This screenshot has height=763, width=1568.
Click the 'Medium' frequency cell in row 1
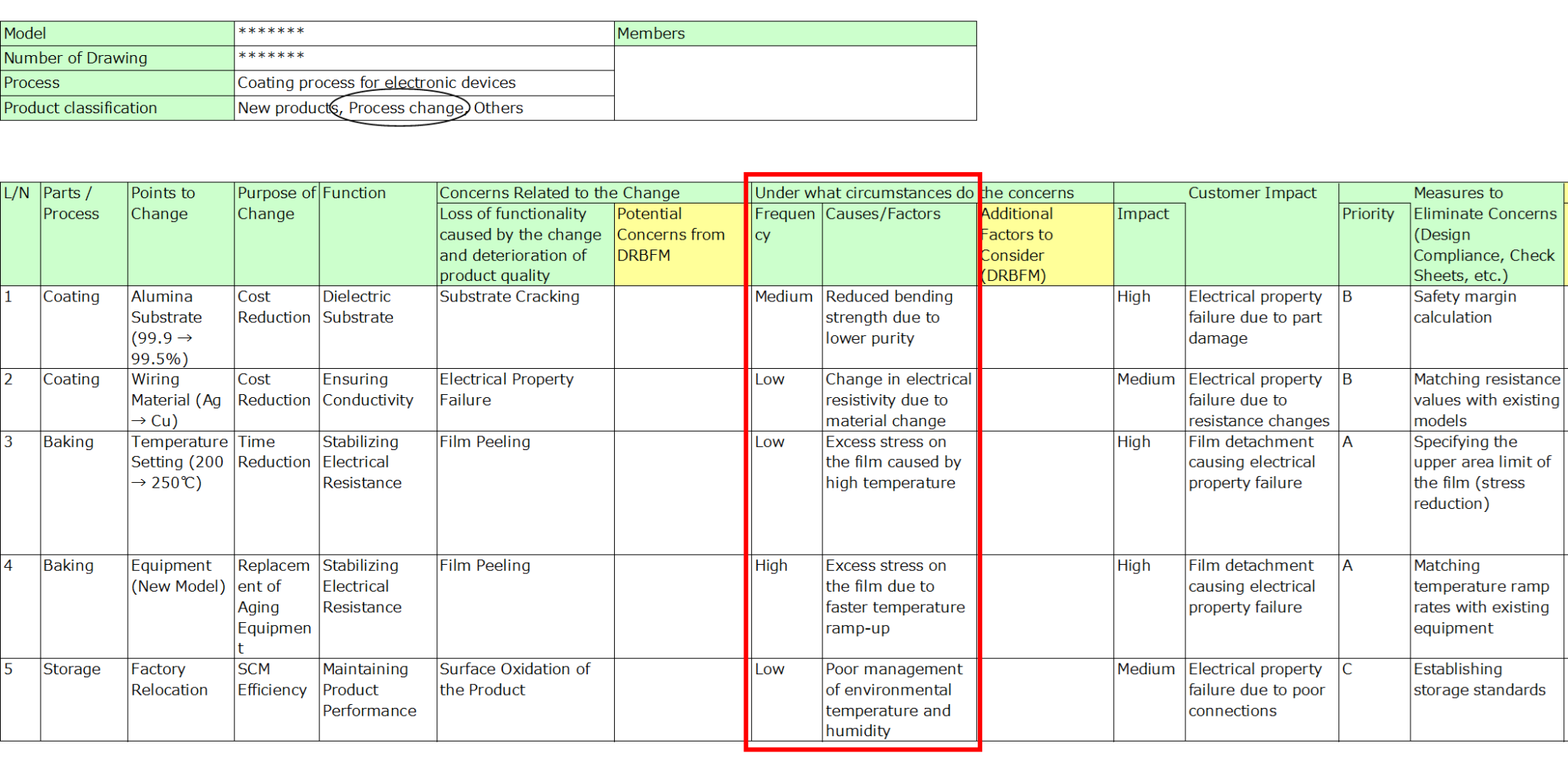coord(786,327)
